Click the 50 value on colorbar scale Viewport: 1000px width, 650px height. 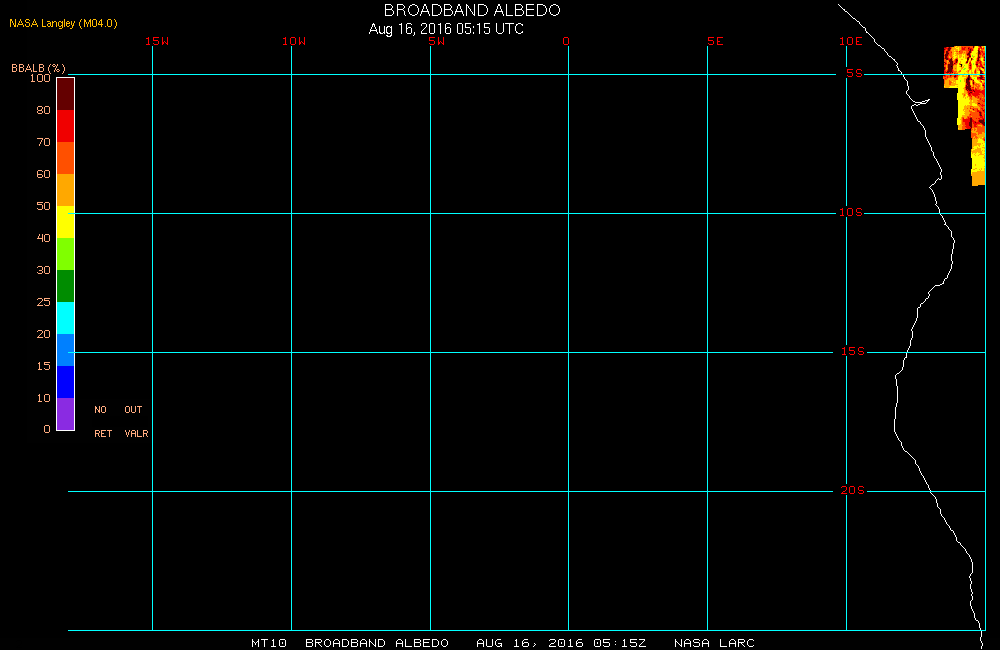point(43,205)
